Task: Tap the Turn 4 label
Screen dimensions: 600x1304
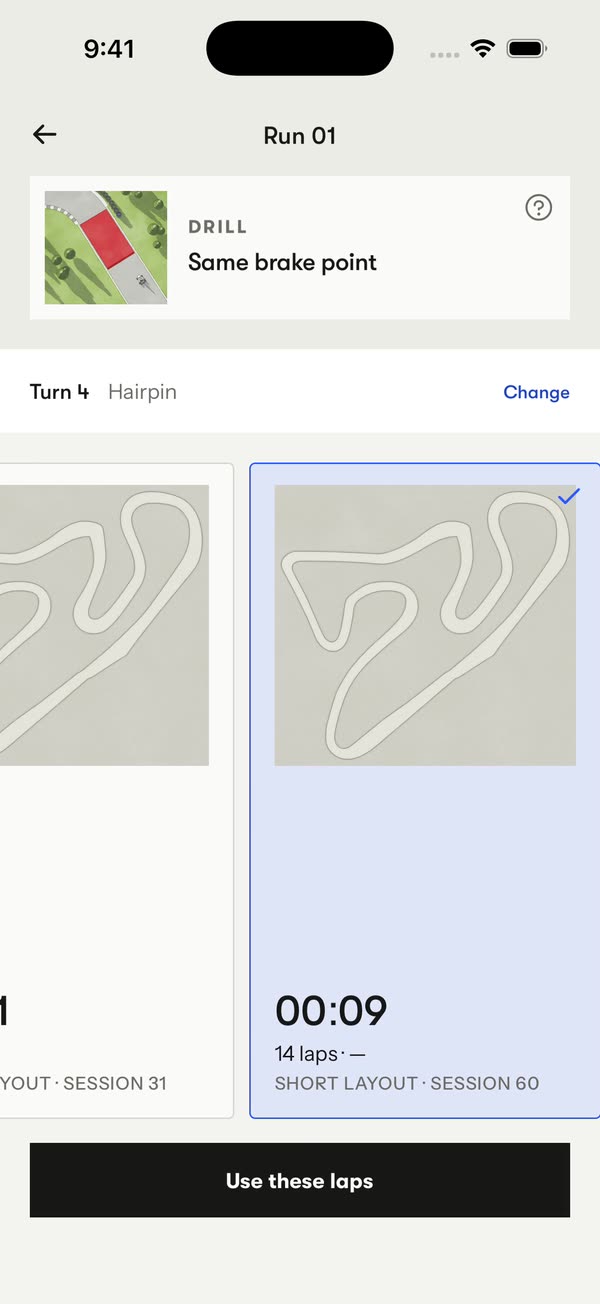Action: point(59,392)
